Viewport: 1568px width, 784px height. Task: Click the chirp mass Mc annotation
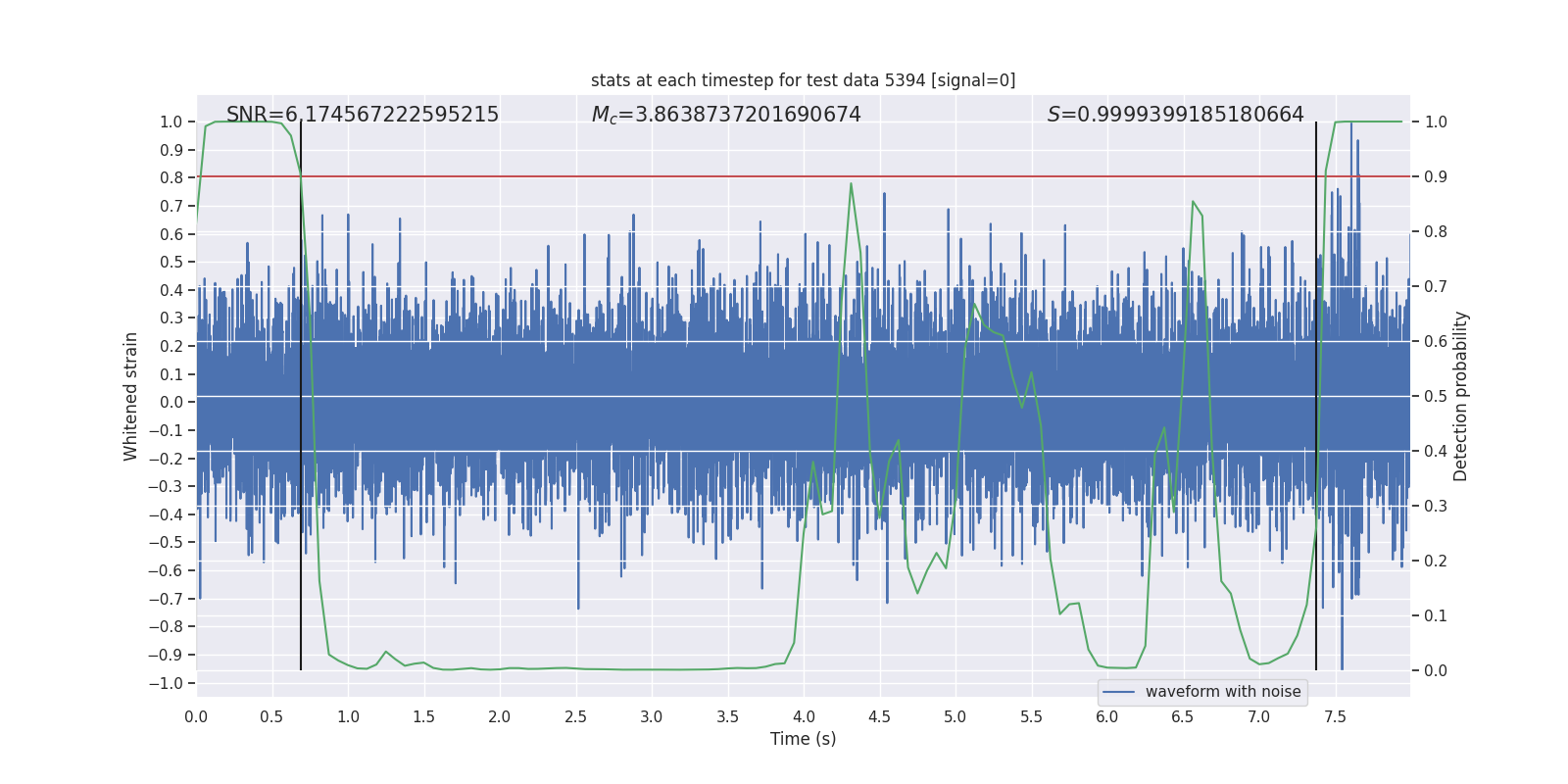click(x=726, y=115)
